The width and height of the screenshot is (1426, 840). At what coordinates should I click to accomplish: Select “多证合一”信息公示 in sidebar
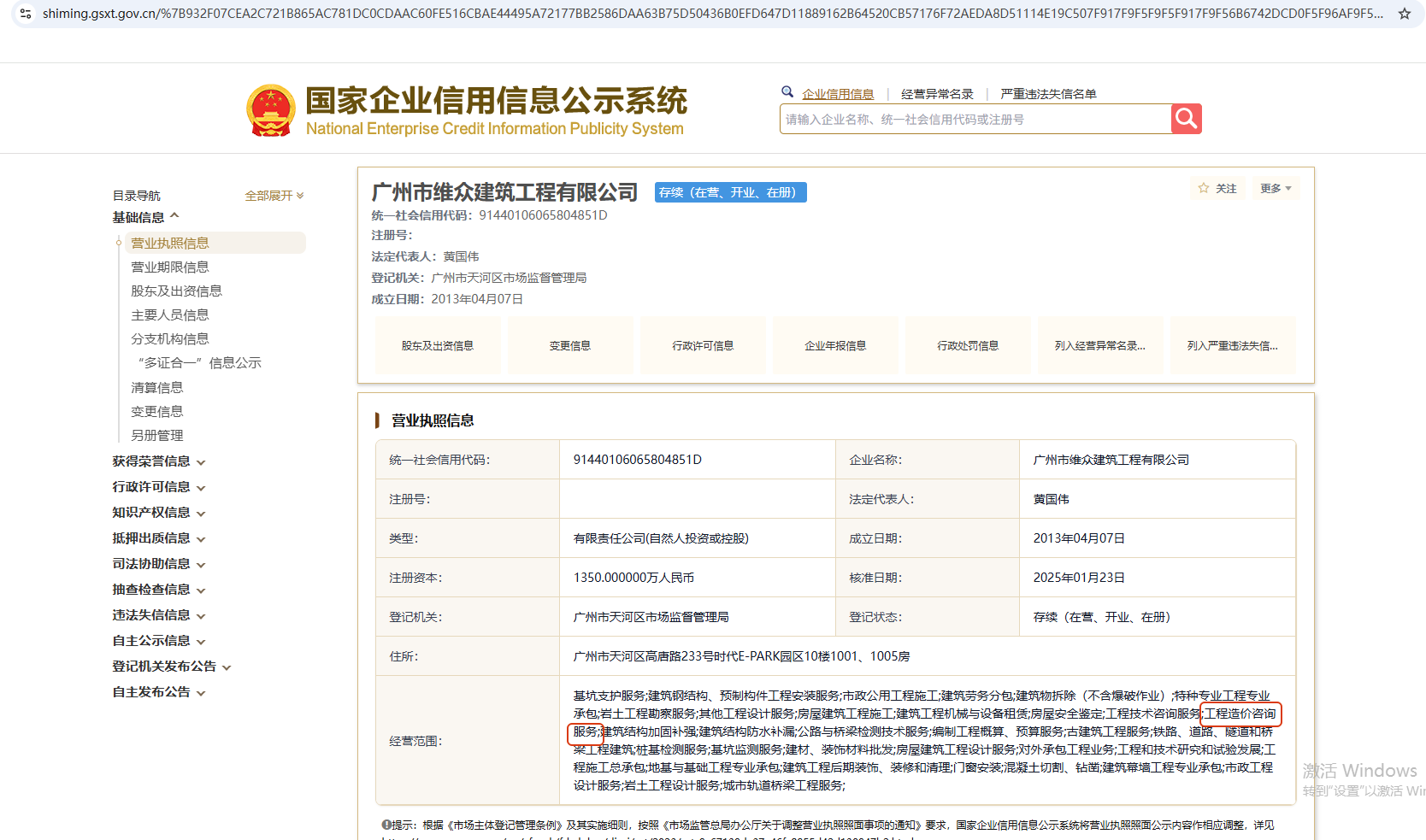point(199,362)
